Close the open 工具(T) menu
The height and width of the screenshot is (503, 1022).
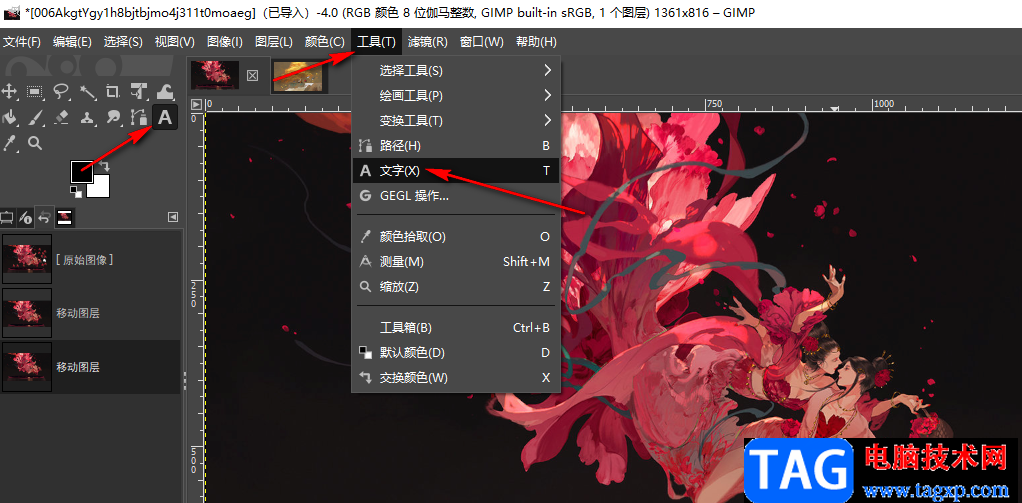[376, 42]
